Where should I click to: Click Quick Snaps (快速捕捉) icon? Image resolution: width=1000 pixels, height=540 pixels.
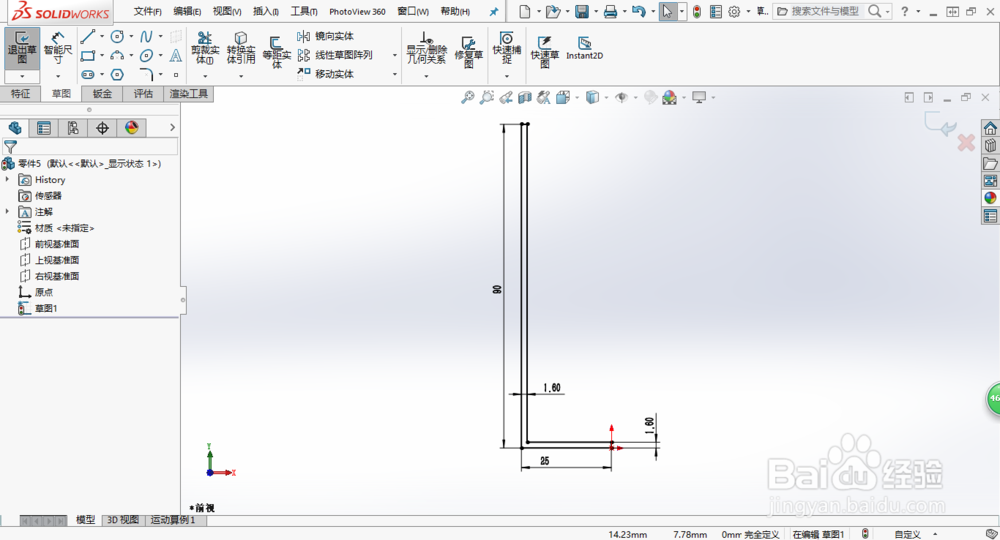(506, 48)
